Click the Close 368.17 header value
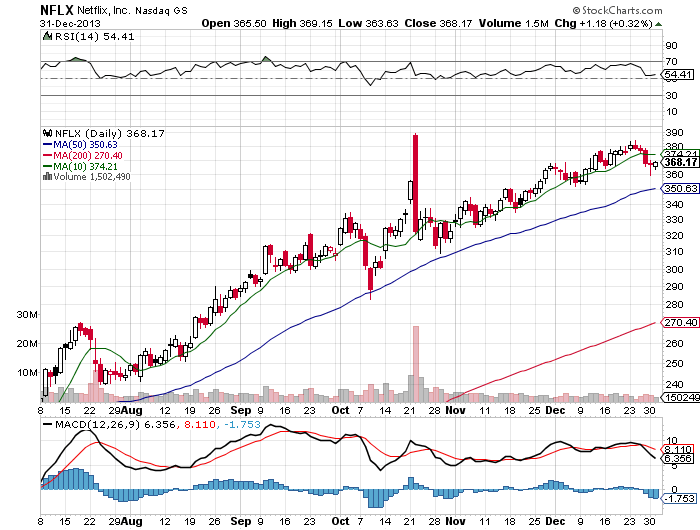Screen dimensions: 700x530 click(x=438, y=23)
